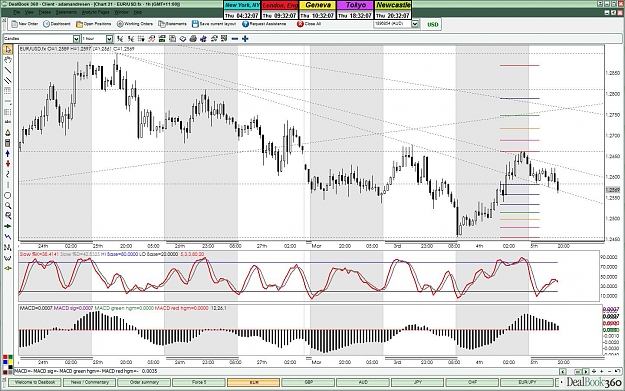Click the green right arrow tool

click(8, 226)
